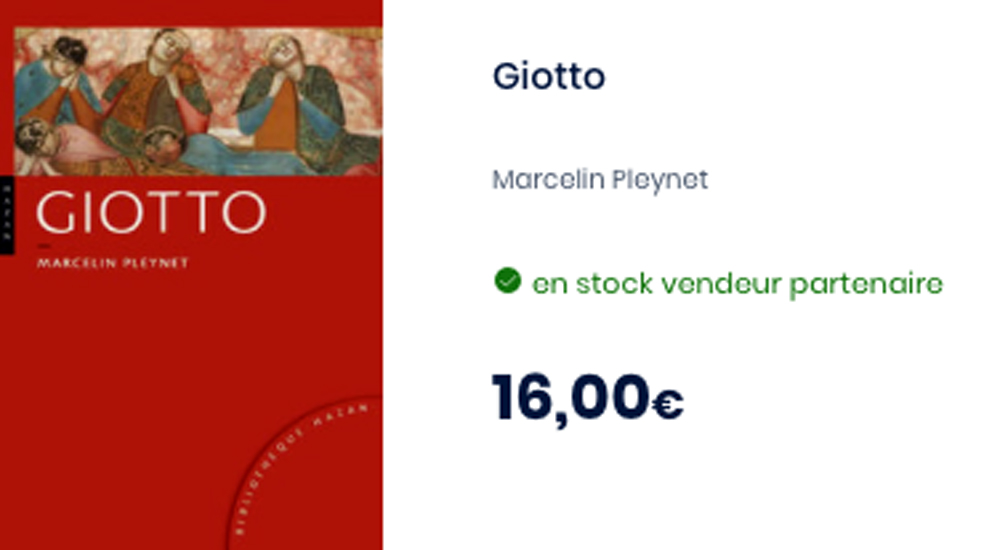Click the 16,00€ price
Screen dimensions: 1000x550
587,397
